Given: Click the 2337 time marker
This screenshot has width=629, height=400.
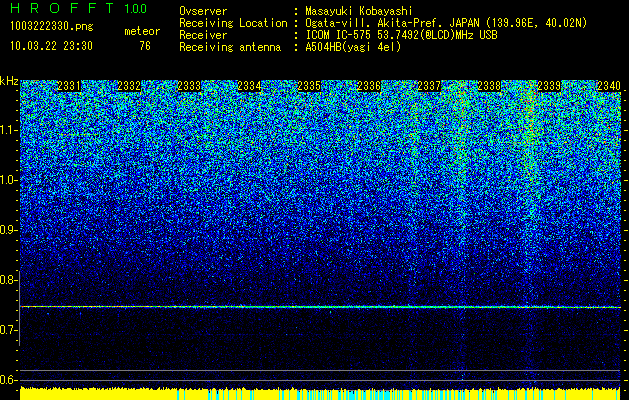Looking at the screenshot, I should (429, 86).
